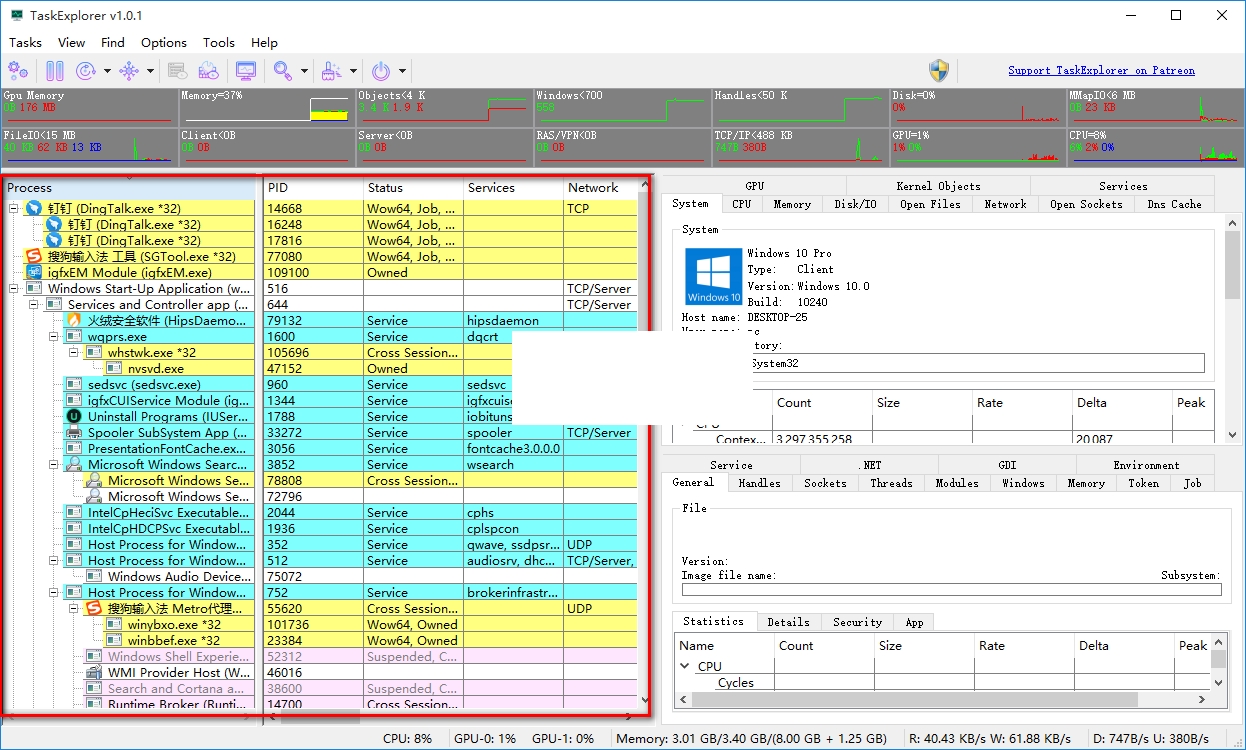This screenshot has height=750, width=1246.
Task: Collapse the wqprs.exe process node
Action: [55, 337]
